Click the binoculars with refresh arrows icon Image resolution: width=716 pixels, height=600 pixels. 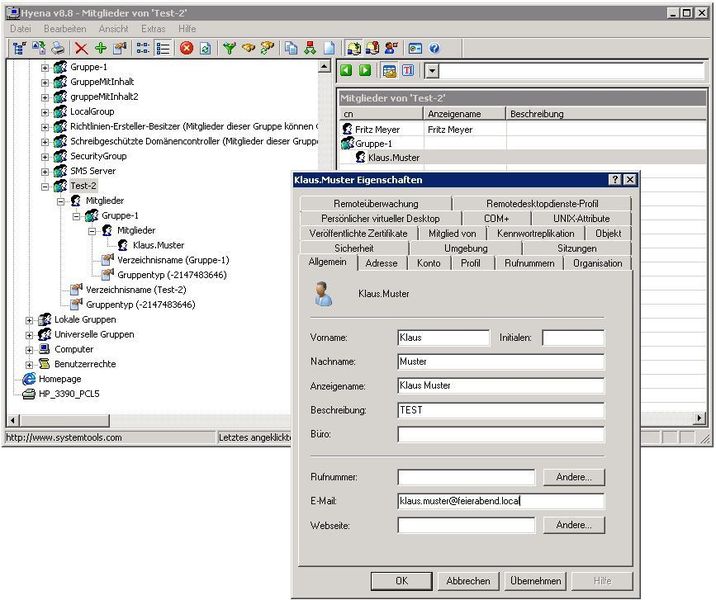[268, 48]
